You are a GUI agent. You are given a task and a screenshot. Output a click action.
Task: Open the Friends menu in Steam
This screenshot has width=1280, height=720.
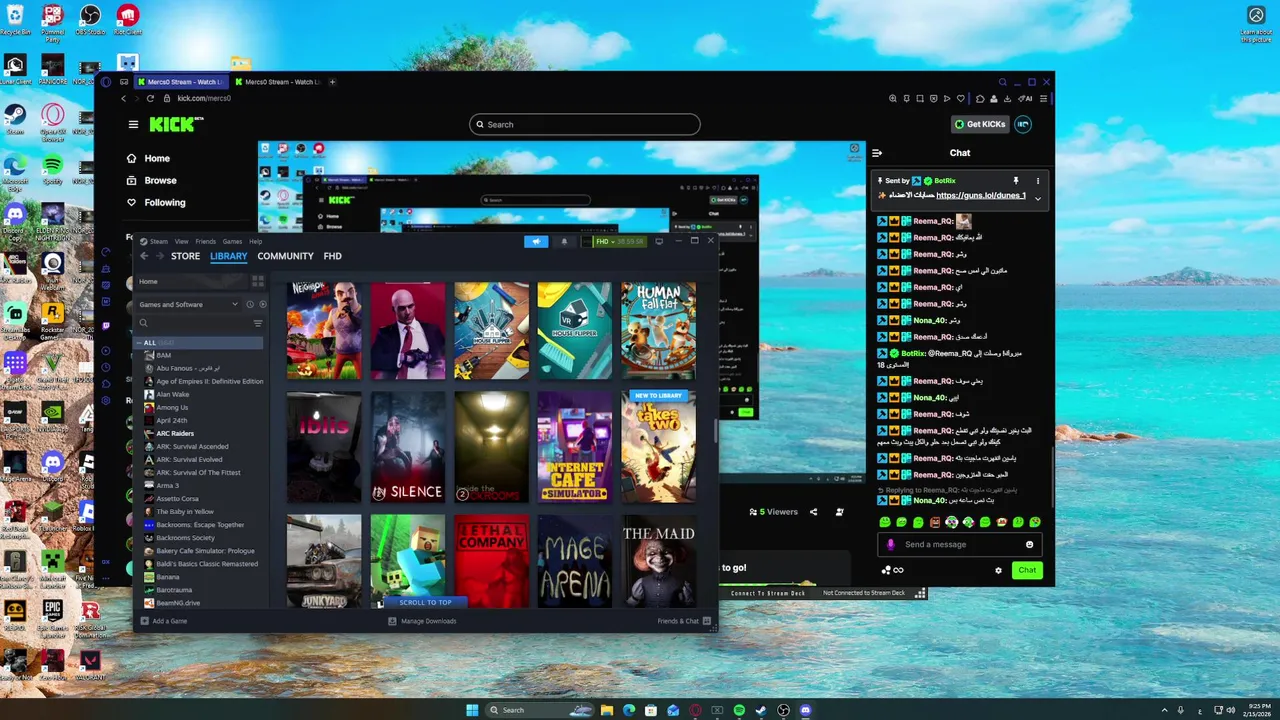[205, 241]
